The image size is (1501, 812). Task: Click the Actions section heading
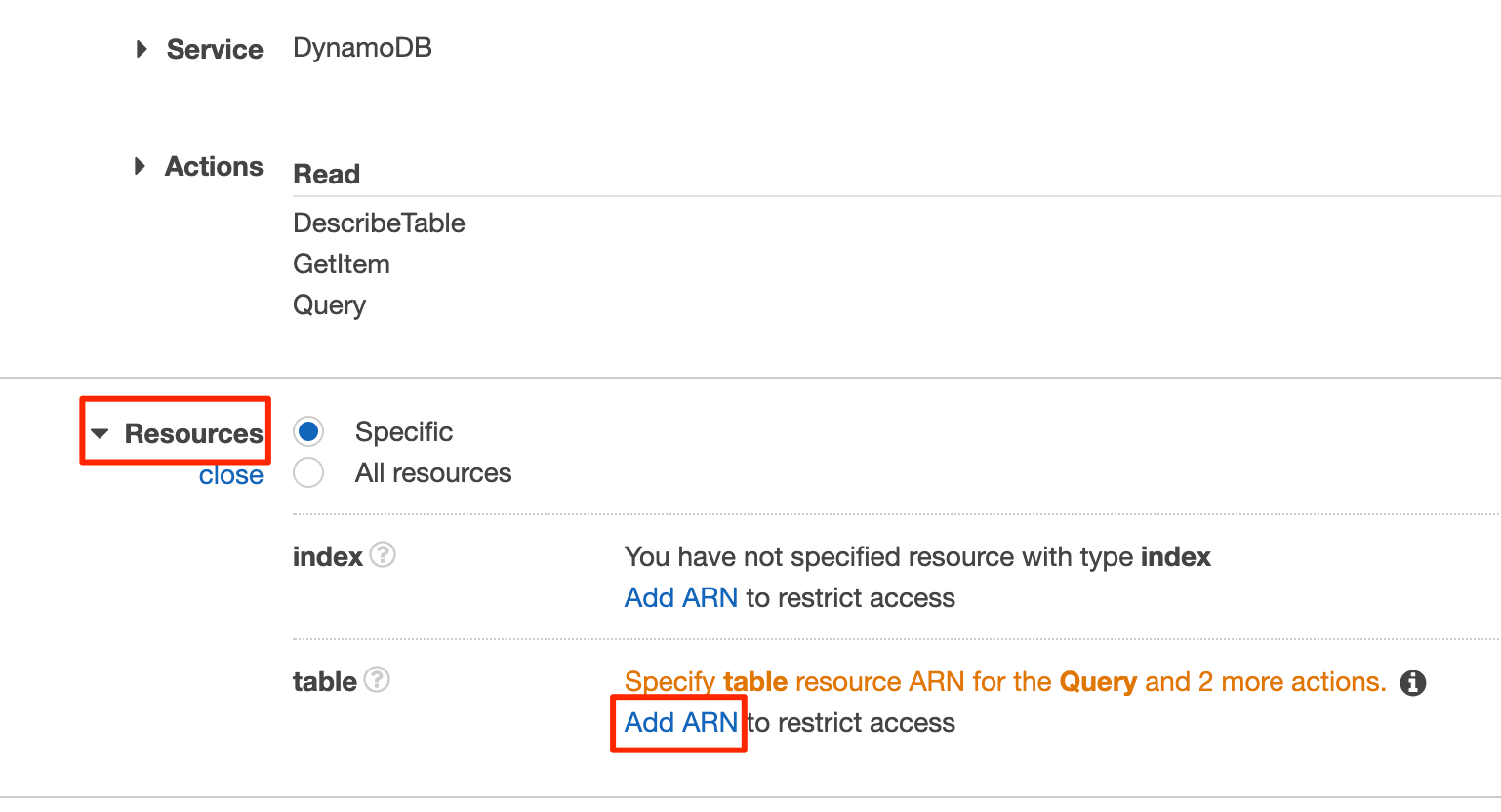click(x=214, y=166)
